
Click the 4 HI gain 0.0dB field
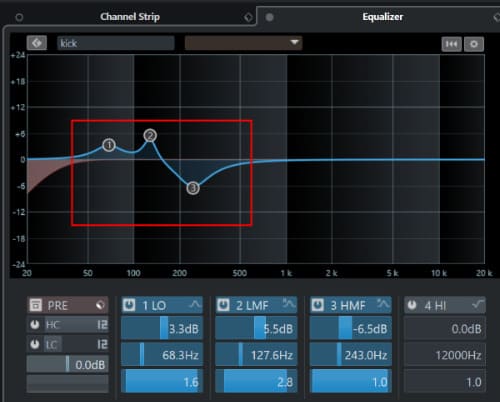[x=445, y=328]
